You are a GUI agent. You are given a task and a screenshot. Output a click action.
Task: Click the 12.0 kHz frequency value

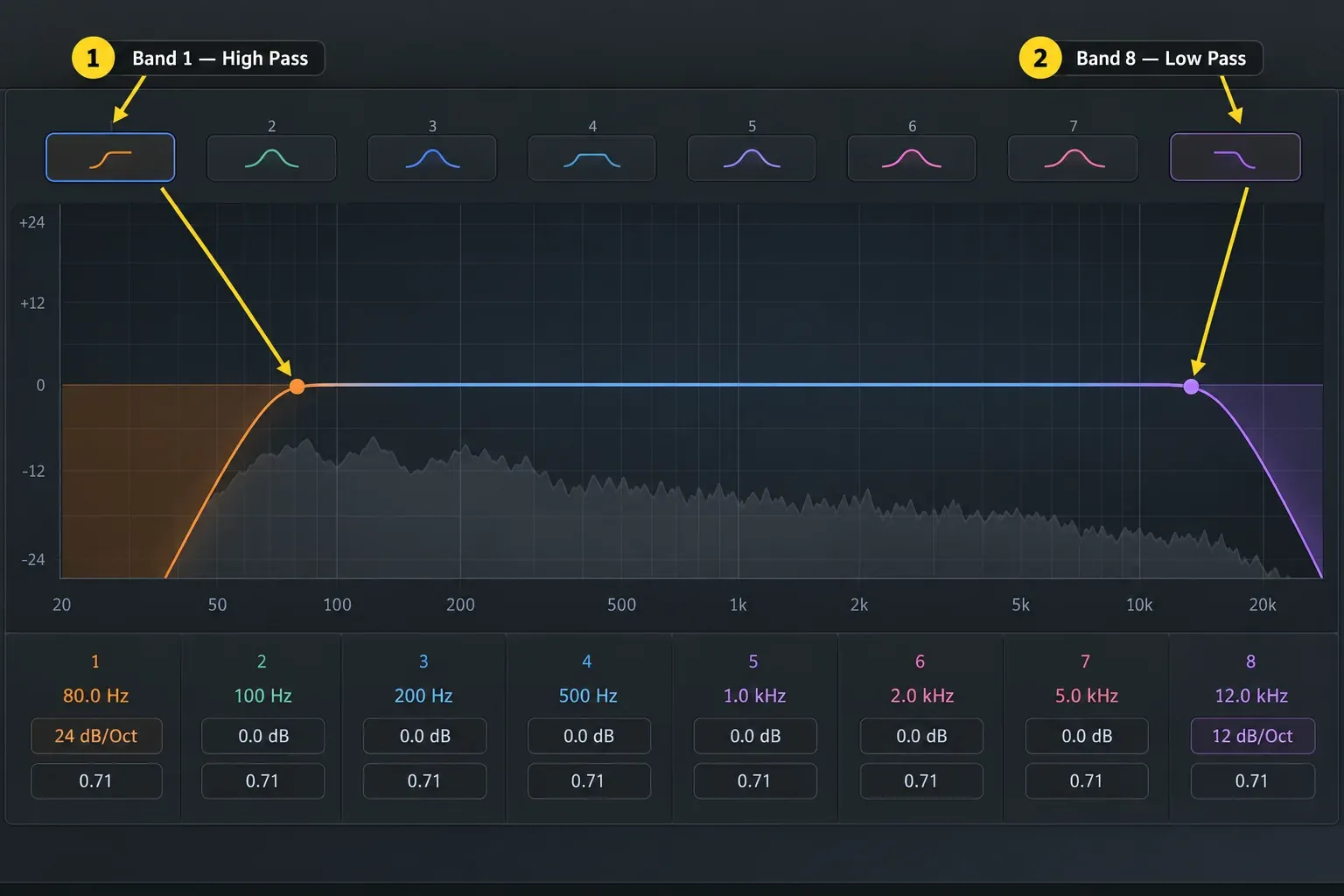point(1251,696)
